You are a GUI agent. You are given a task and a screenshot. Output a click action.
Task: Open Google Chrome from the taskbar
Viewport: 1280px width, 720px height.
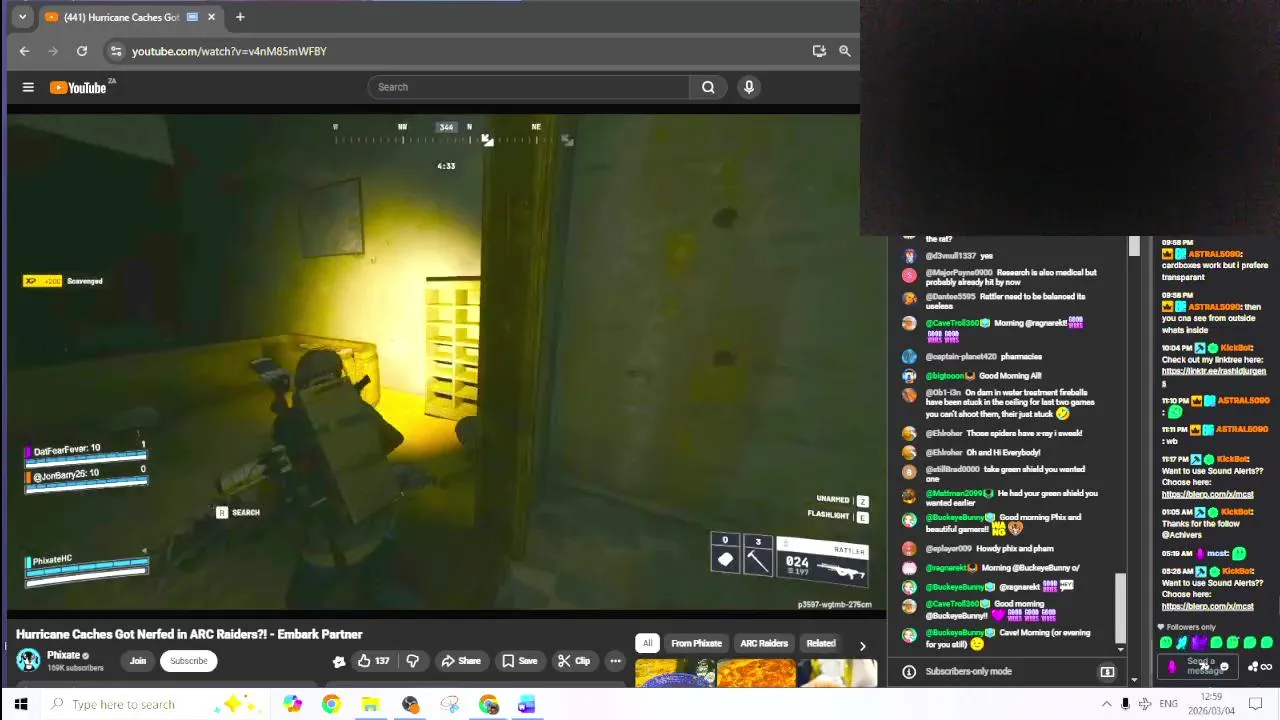331,704
